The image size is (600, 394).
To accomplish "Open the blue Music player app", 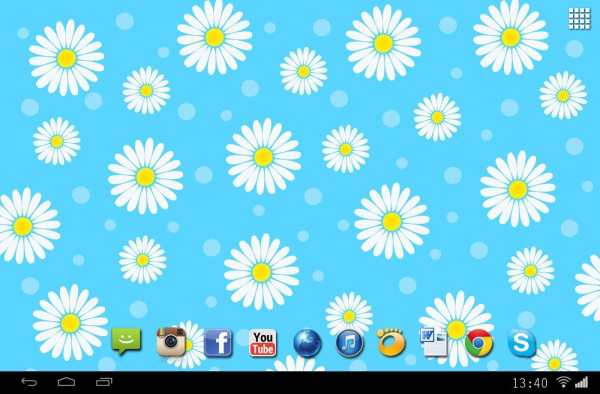I will [x=349, y=344].
